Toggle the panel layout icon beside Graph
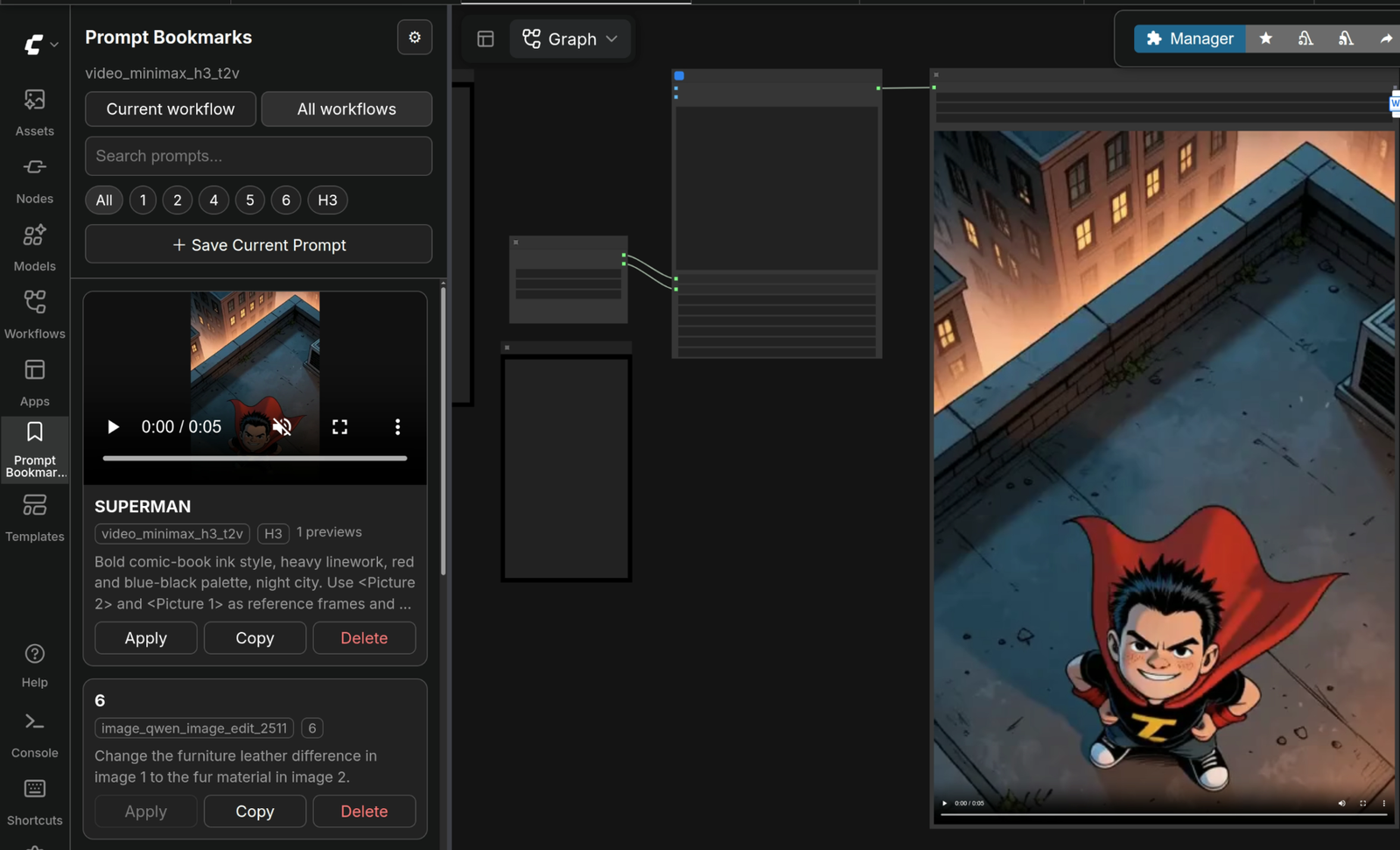The width and height of the screenshot is (1400, 850). (x=486, y=39)
